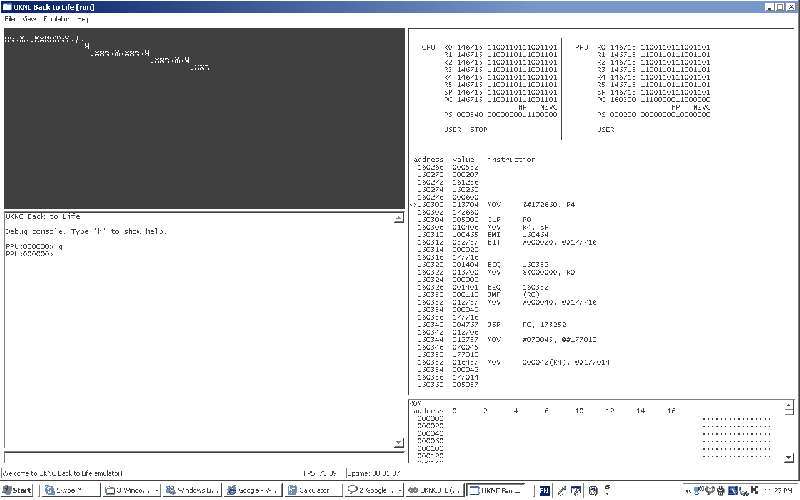Click the UKNC app icon in title bar
800x500 pixels.
coord(7,7)
